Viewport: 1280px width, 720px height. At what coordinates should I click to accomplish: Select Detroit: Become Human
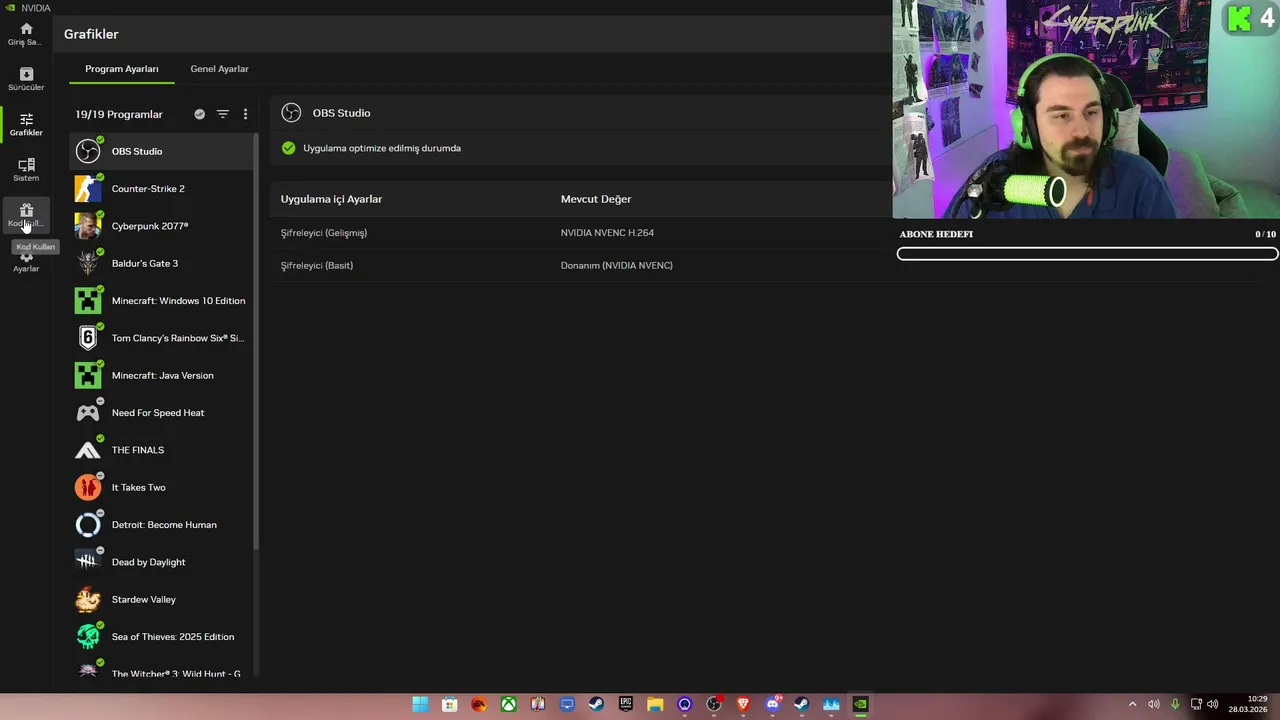coord(161,524)
